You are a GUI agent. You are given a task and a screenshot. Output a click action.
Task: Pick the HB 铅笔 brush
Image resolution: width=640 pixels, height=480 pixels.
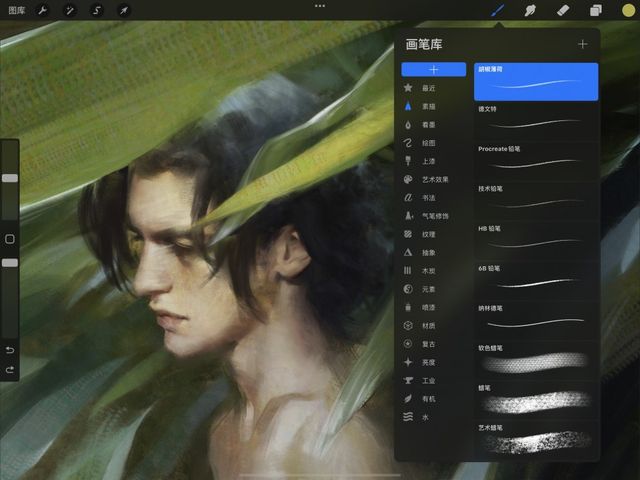tap(536, 241)
